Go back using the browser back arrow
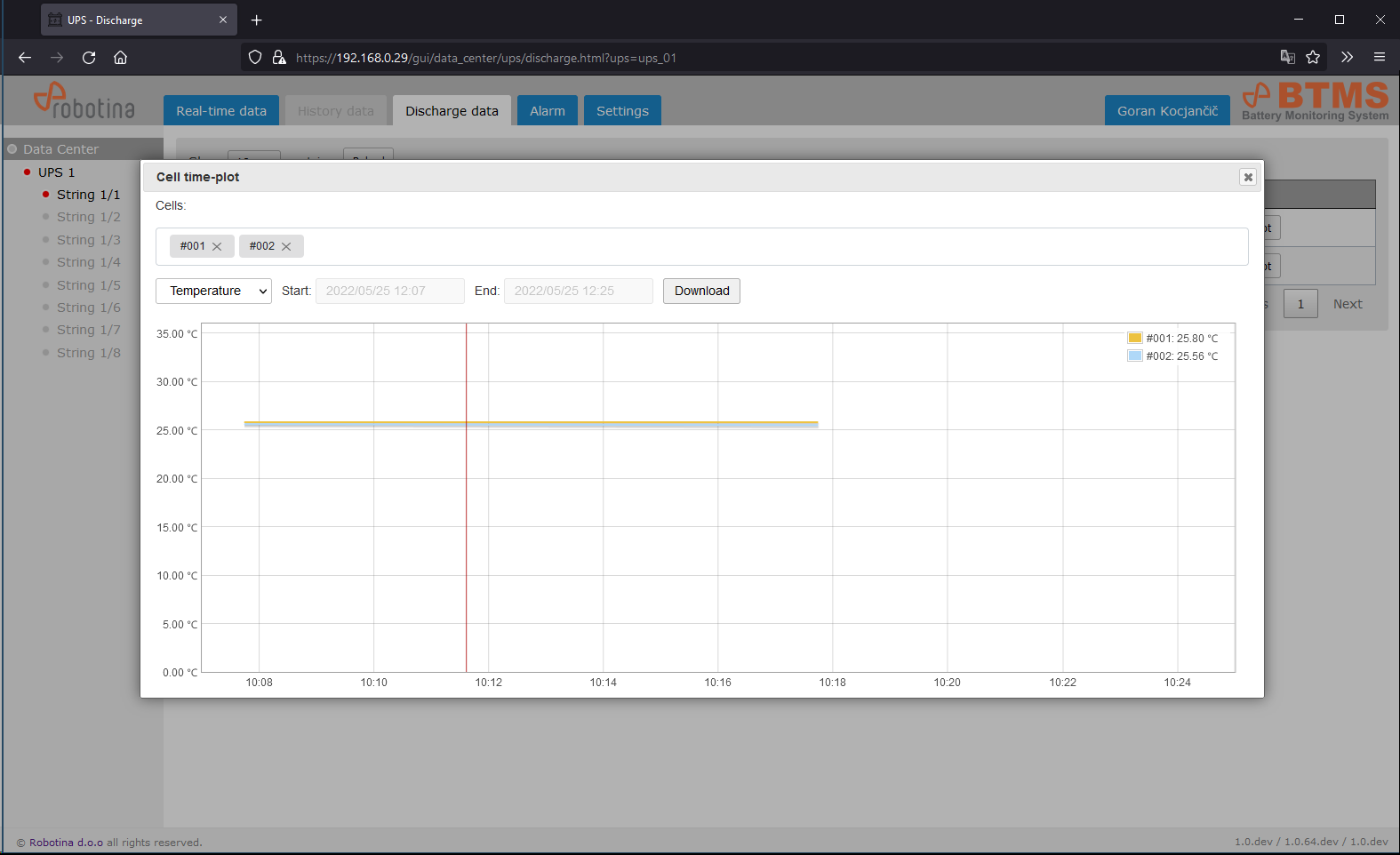Viewport: 1400px width, 855px height. pos(25,58)
